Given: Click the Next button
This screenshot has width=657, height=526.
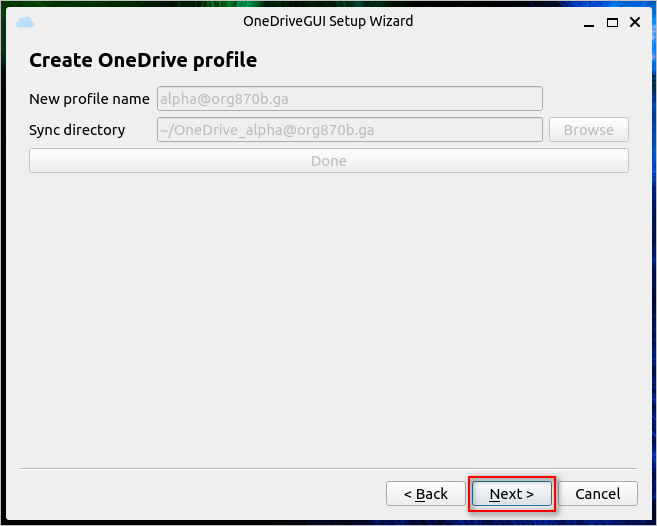Looking at the screenshot, I should pos(512,494).
